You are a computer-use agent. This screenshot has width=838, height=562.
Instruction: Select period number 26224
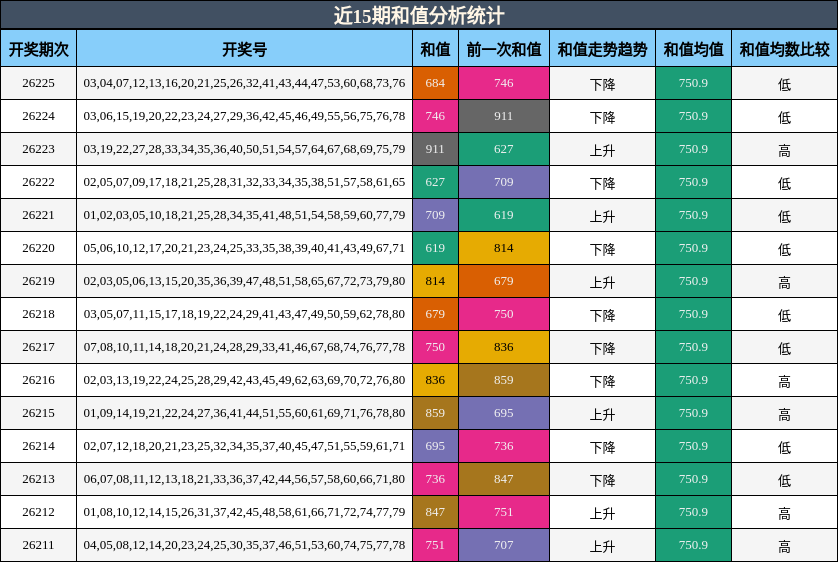(x=38, y=116)
